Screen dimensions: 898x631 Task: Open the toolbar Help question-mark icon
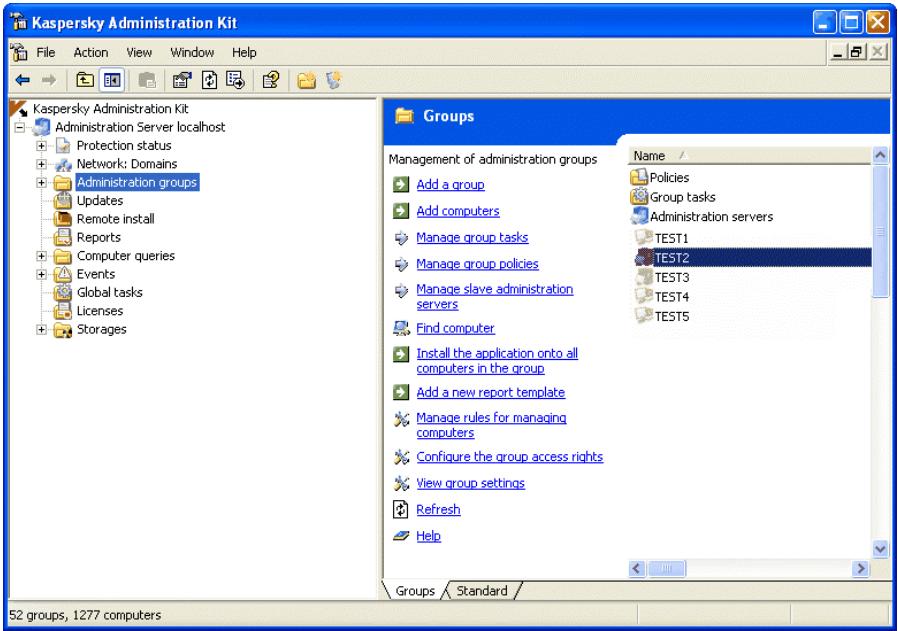[270, 80]
